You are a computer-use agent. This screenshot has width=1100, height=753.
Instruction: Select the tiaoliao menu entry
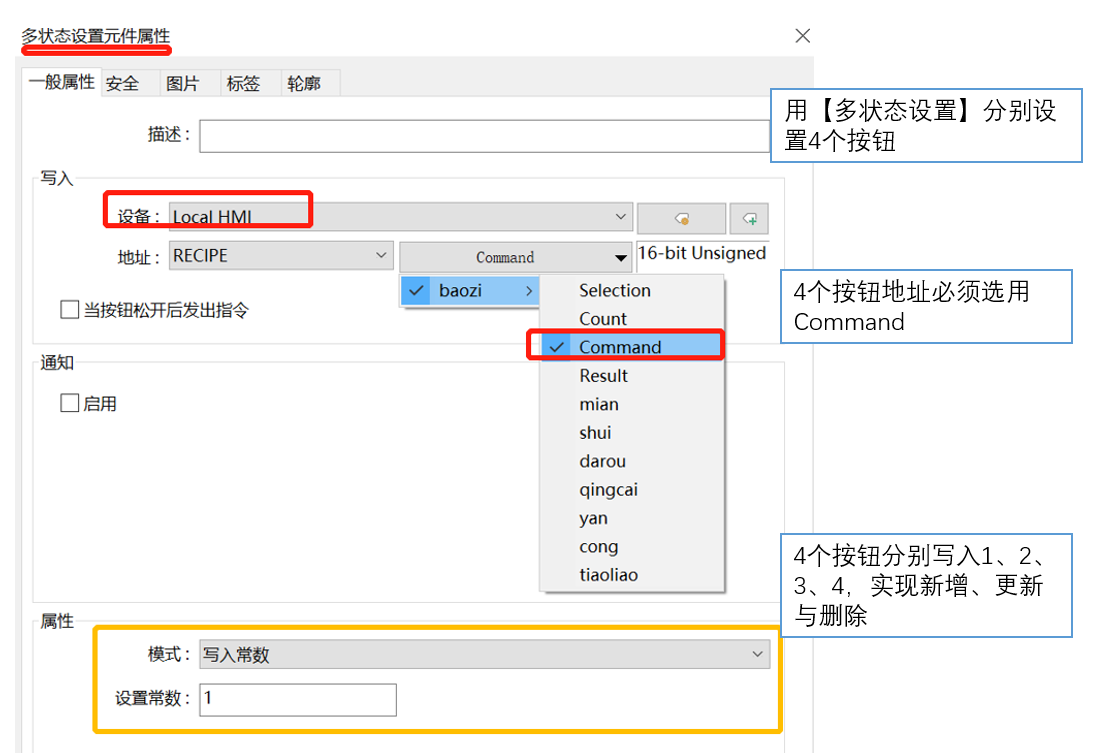coord(608,575)
